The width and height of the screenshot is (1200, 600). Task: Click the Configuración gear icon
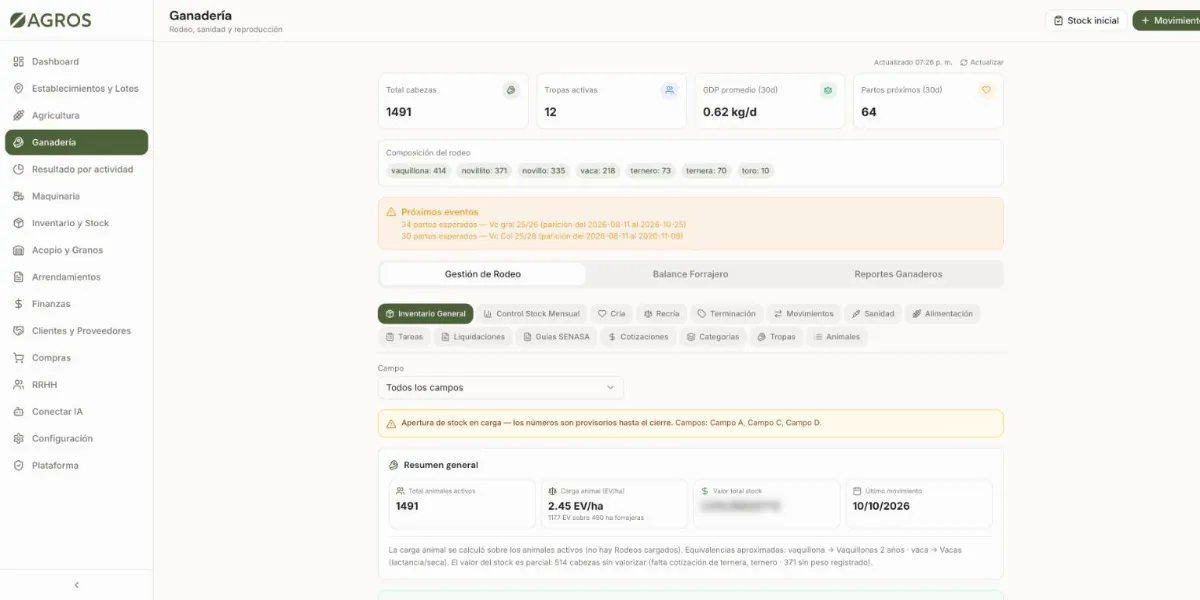[x=18, y=439]
